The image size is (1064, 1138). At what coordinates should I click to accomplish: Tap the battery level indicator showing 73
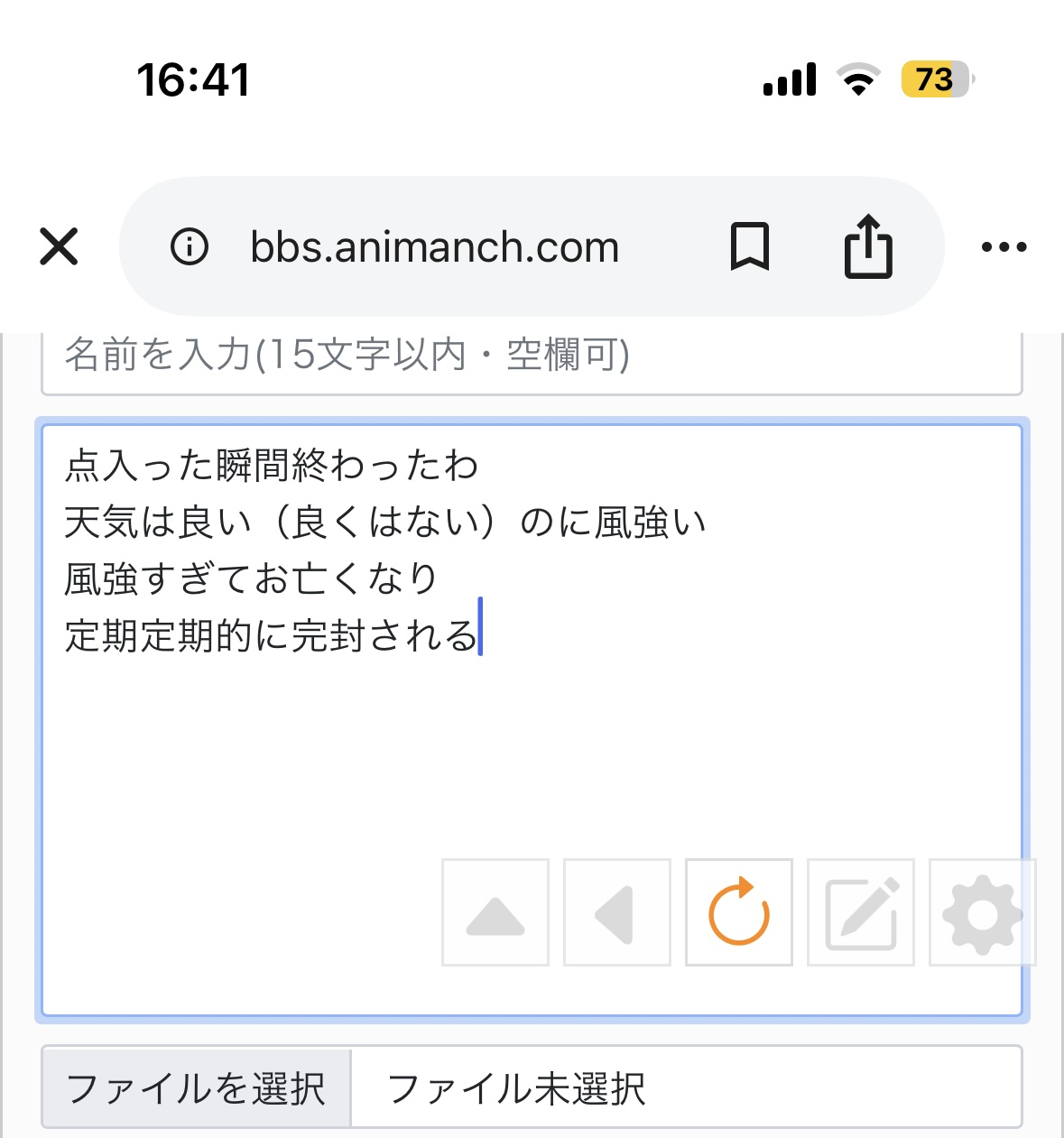tap(936, 79)
